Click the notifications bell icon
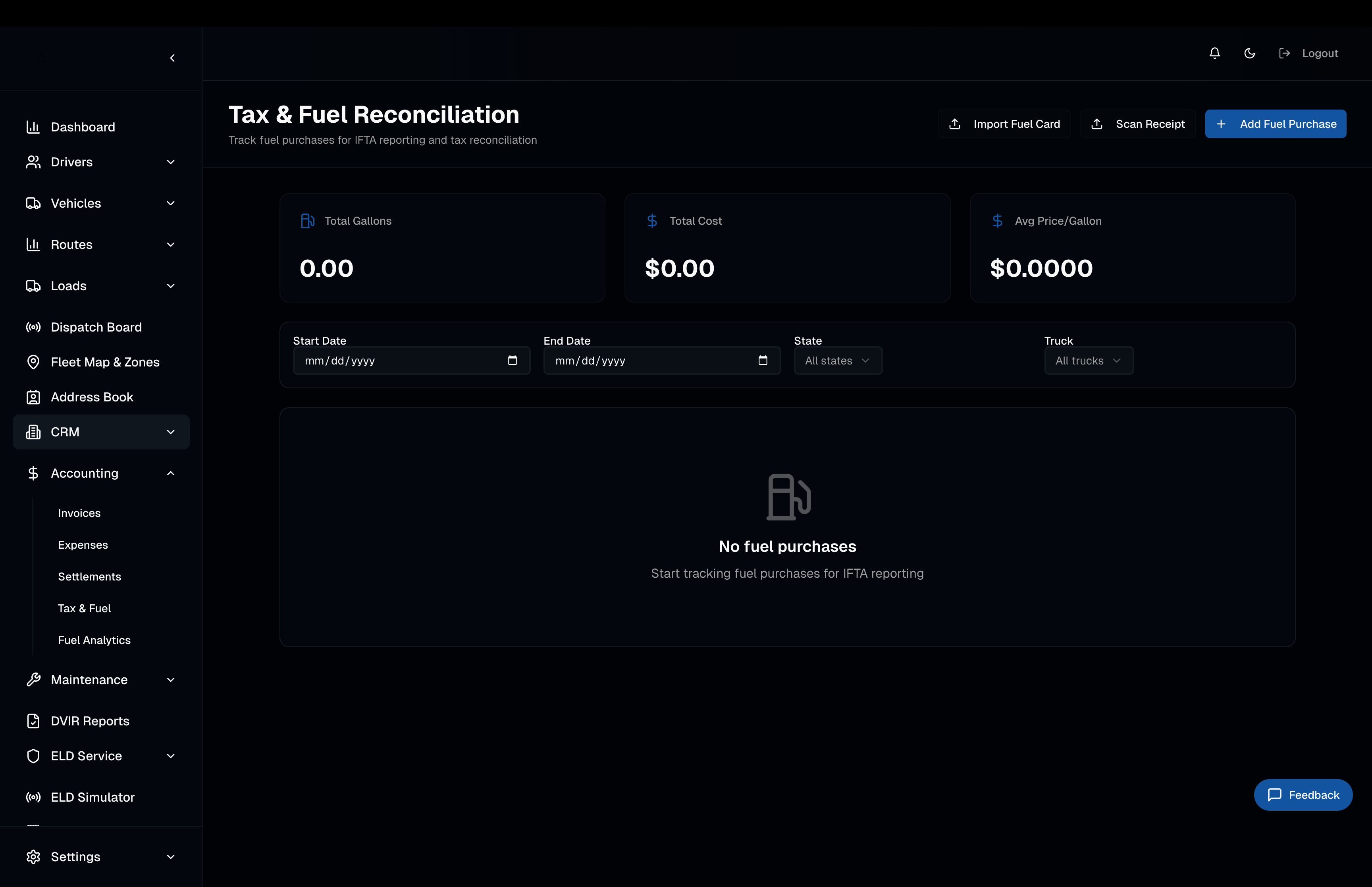Image resolution: width=1372 pixels, height=887 pixels. pyautogui.click(x=1214, y=53)
